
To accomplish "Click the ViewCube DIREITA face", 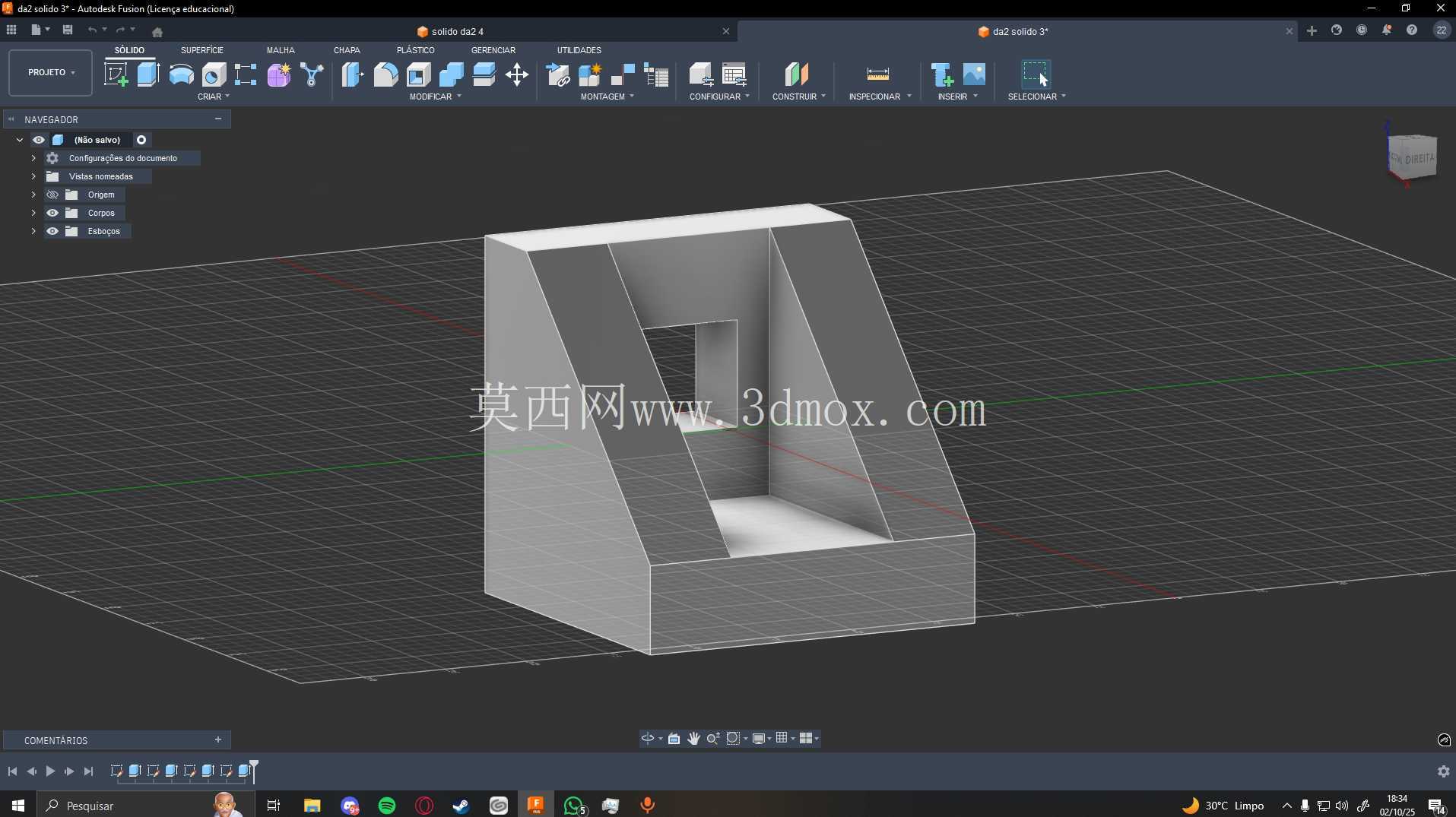I will coord(1419,159).
